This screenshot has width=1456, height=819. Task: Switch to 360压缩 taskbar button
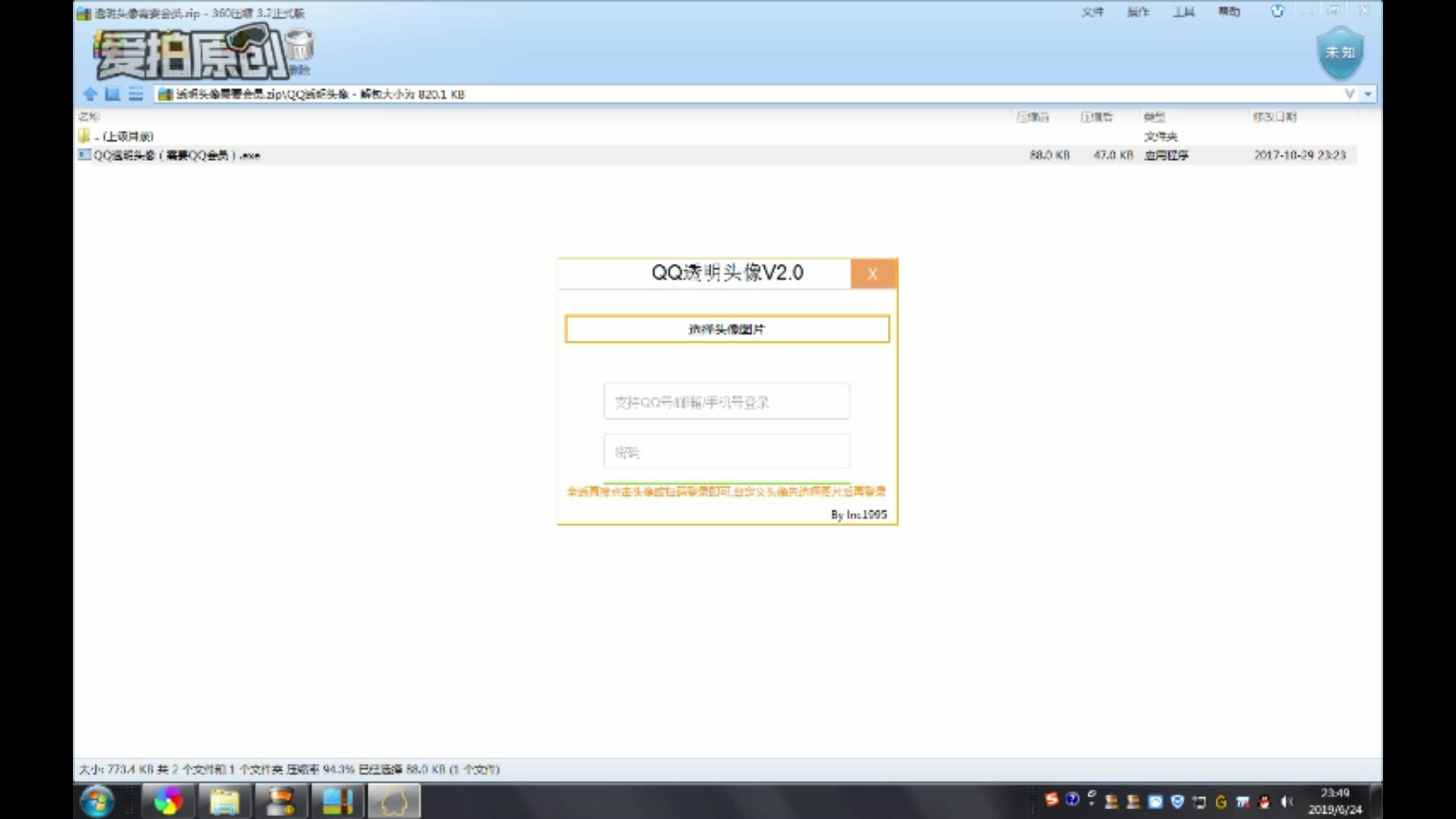coord(337,802)
